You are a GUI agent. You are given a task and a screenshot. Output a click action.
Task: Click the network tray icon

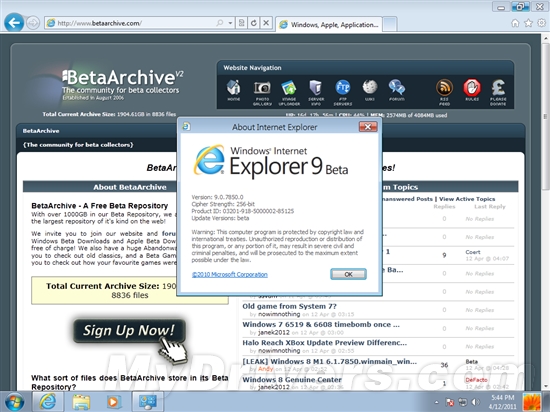pos(463,402)
